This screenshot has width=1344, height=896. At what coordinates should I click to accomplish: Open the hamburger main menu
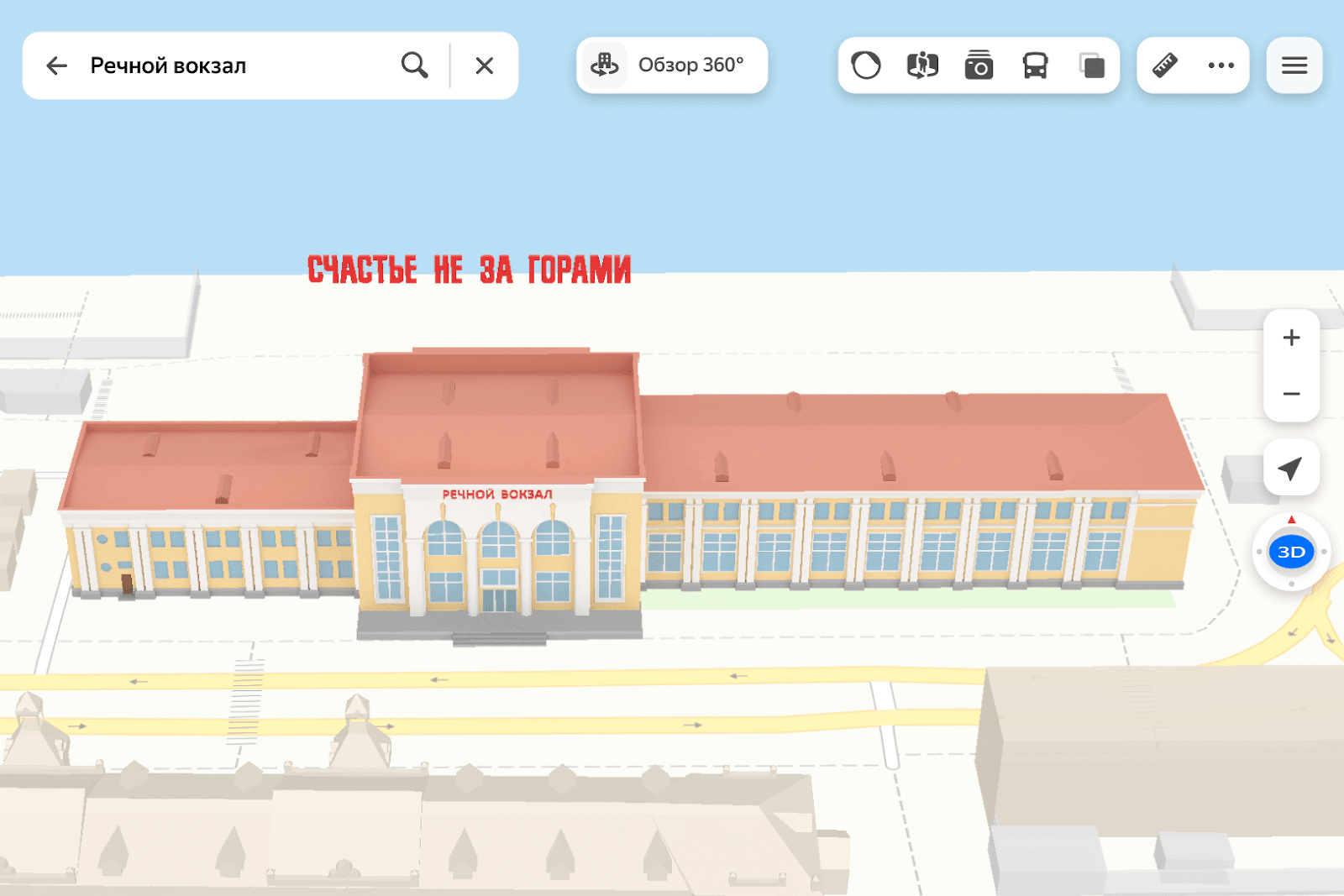(1294, 65)
